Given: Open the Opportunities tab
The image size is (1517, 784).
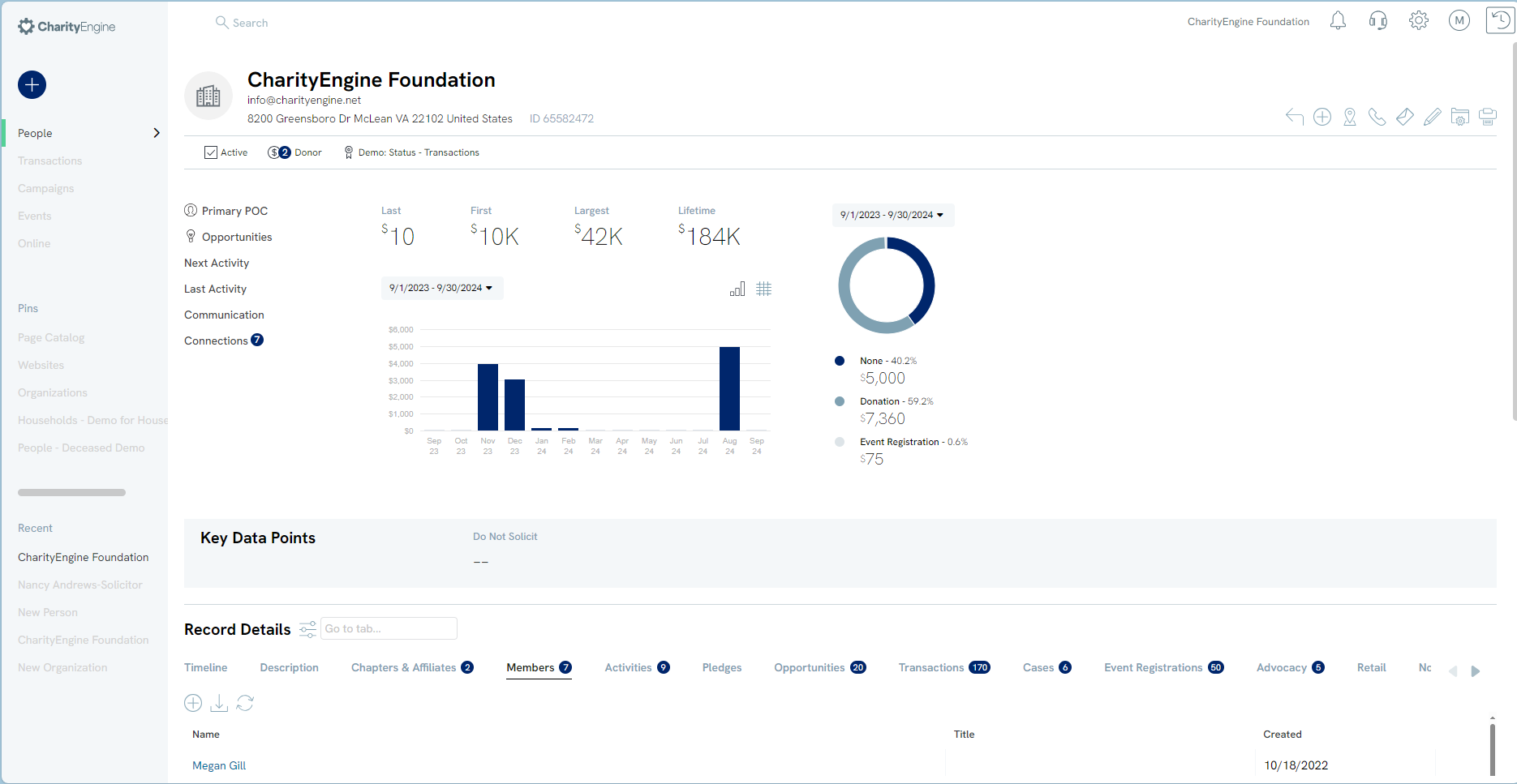Looking at the screenshot, I should (820, 667).
